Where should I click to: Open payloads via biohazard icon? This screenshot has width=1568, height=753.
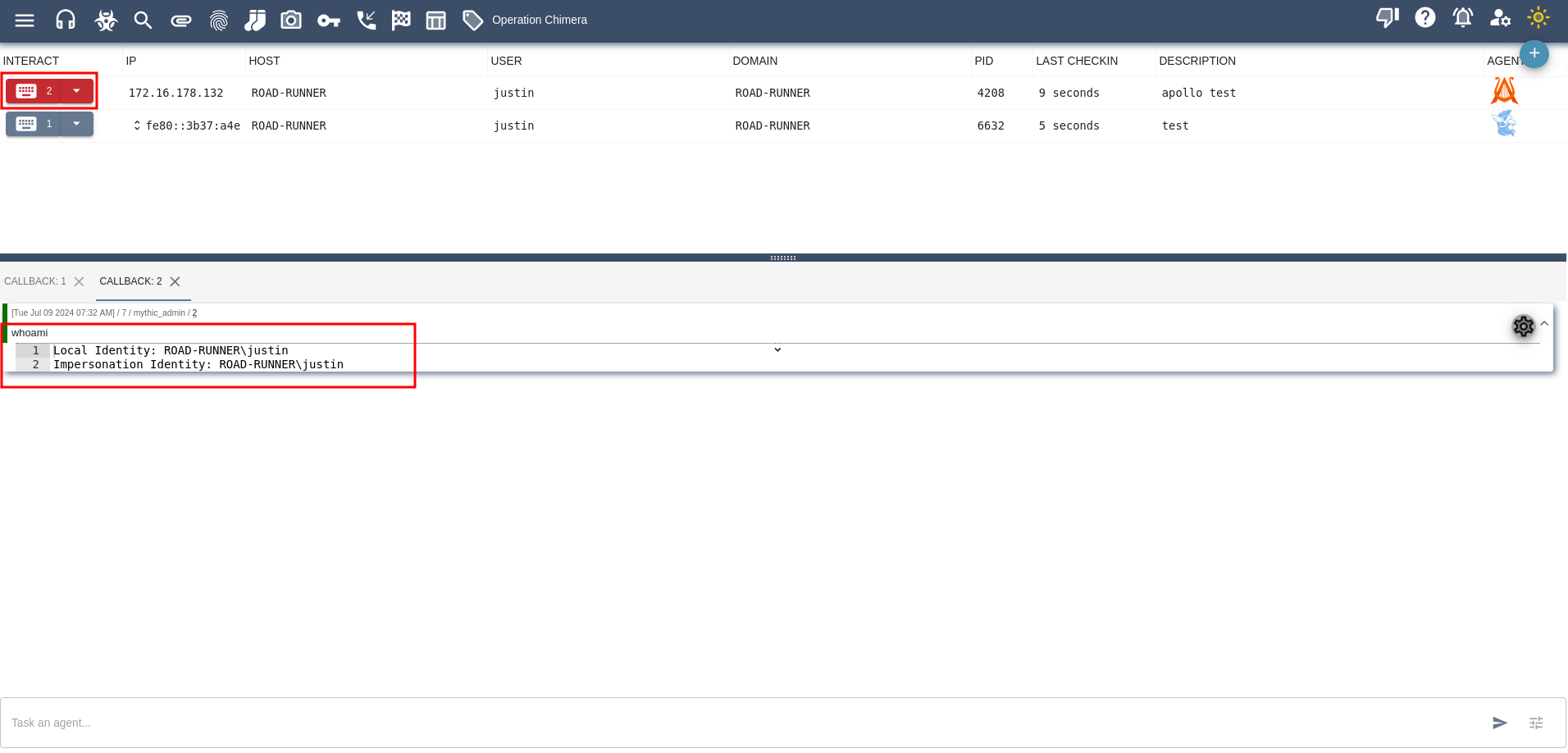pos(106,20)
